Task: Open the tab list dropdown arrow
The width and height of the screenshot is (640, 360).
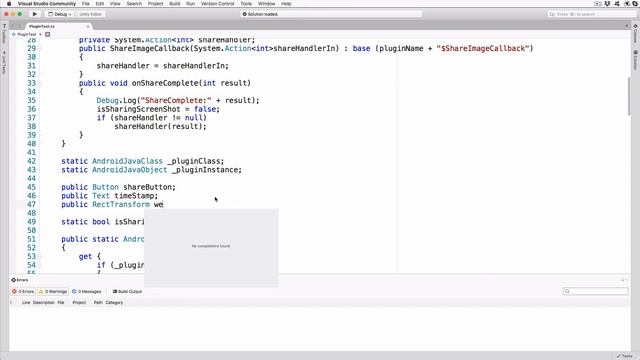Action: [627, 26]
